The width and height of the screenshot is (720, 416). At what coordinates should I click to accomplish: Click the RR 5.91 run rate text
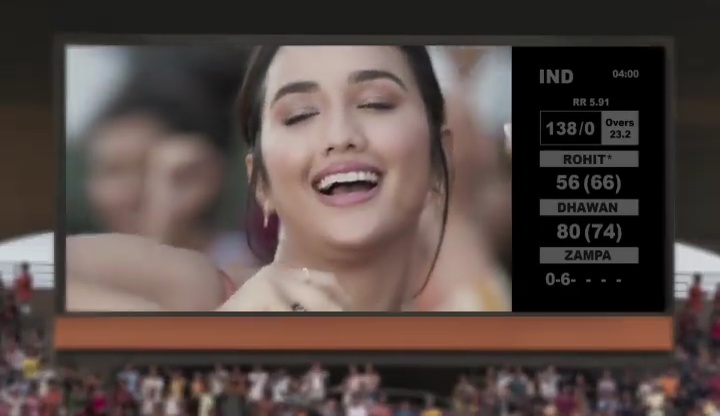click(589, 101)
